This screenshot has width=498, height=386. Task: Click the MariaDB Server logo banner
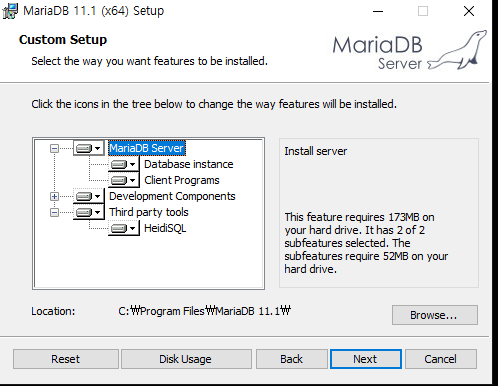pyautogui.click(x=409, y=51)
